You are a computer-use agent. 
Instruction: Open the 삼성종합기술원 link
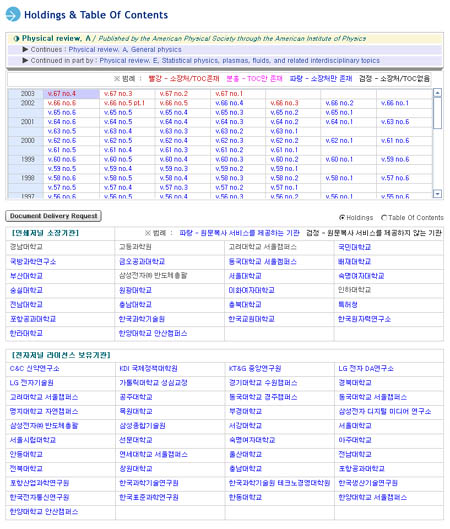click(x=142, y=426)
